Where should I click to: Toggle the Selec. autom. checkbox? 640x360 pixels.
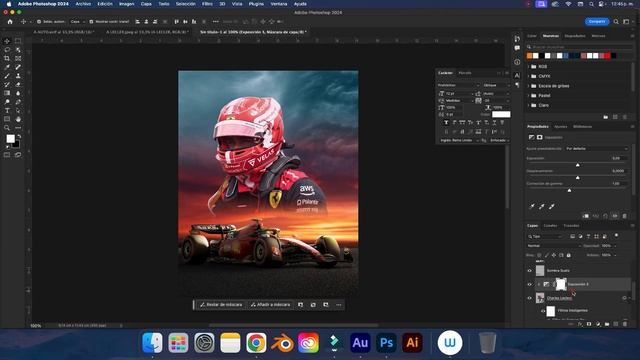click(x=39, y=22)
